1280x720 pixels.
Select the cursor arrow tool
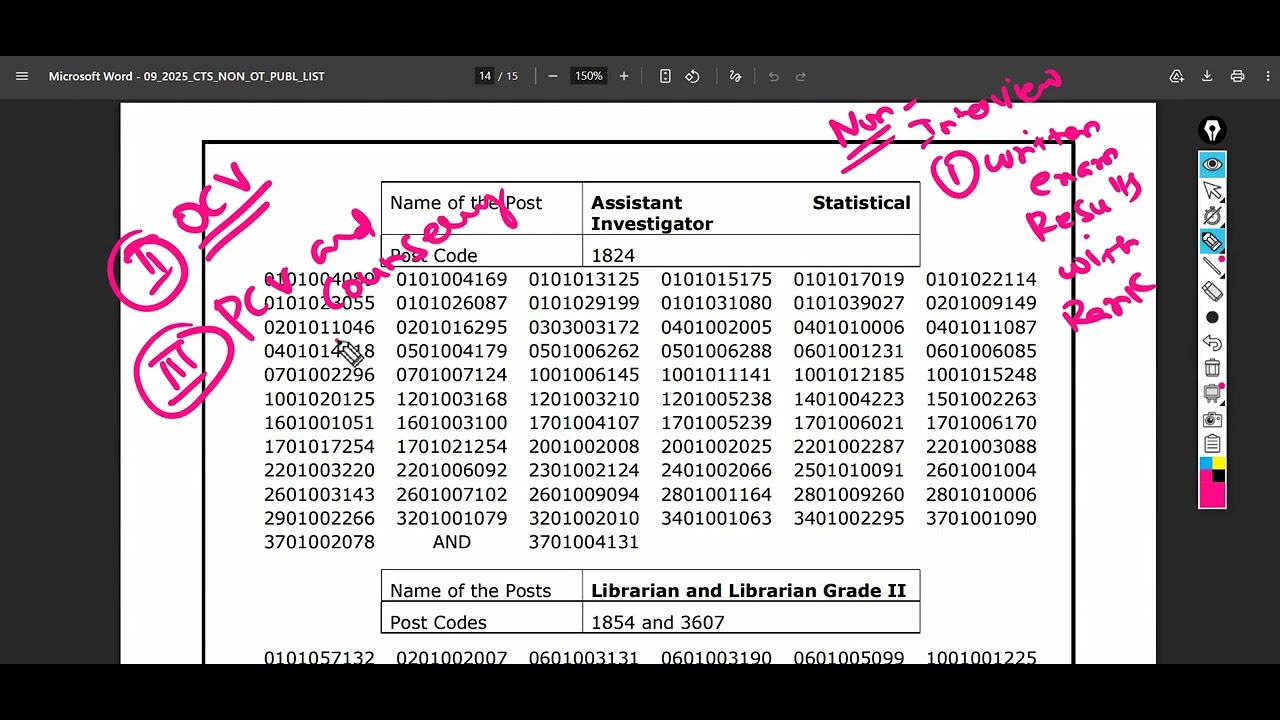tap(1212, 190)
